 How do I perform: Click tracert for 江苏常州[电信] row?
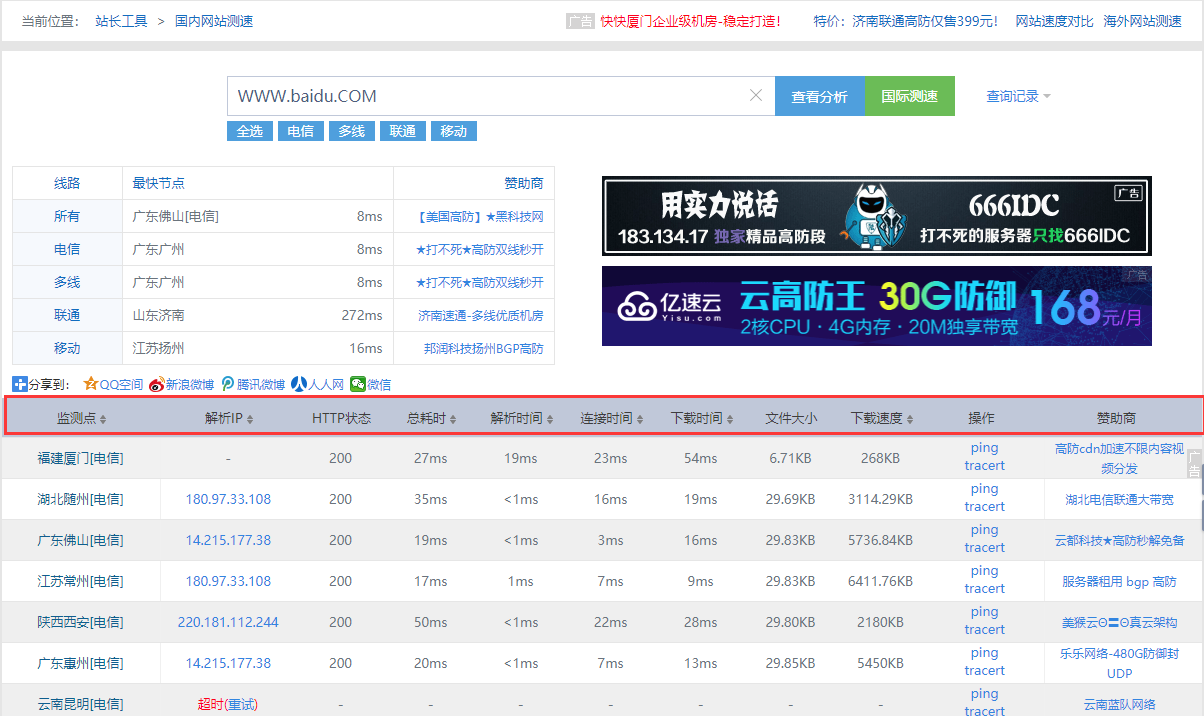[984, 588]
